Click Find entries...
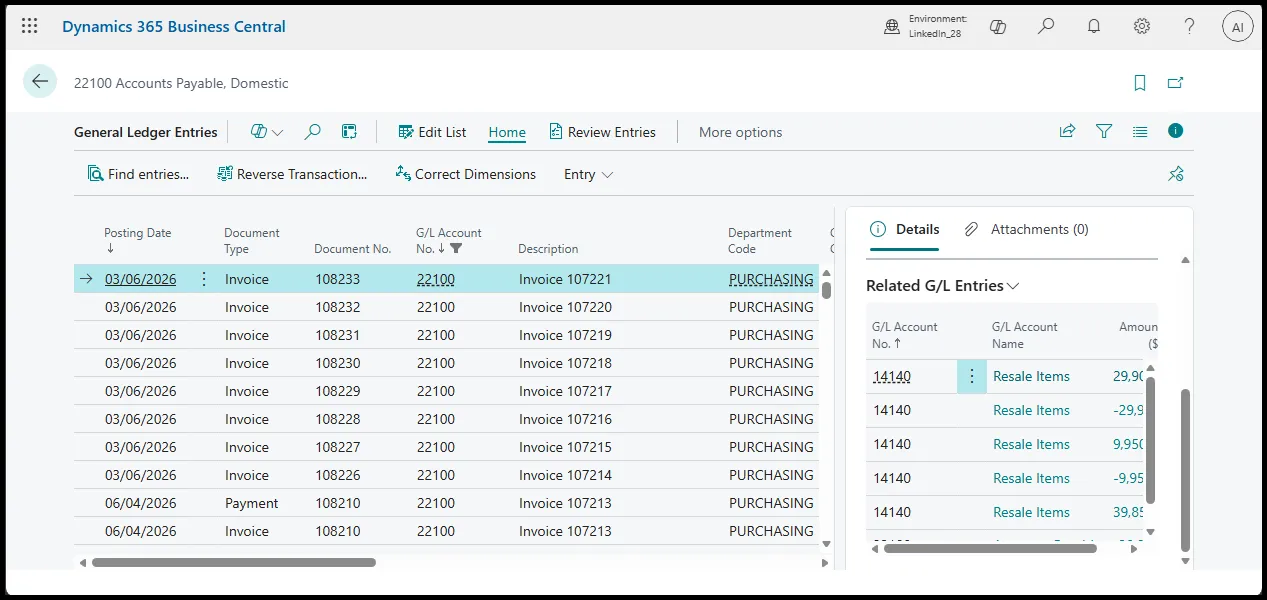Image resolution: width=1267 pixels, height=600 pixels. [x=138, y=174]
